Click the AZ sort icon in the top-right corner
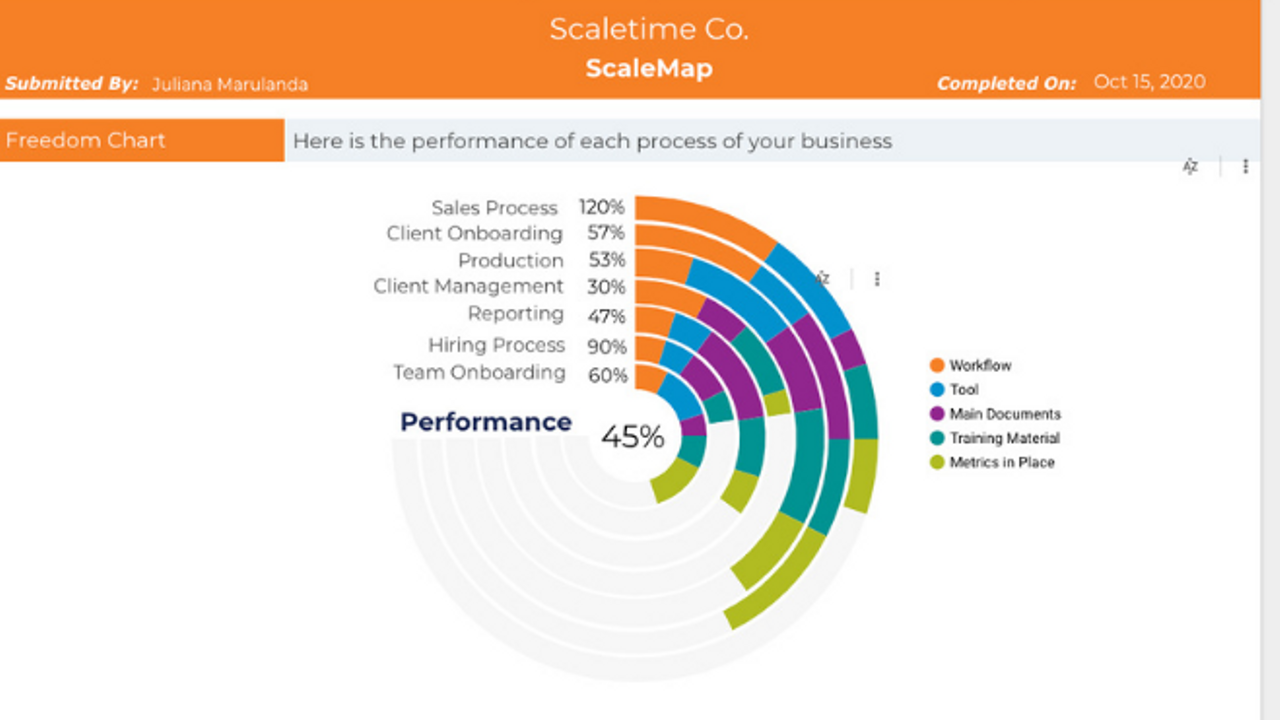This screenshot has height=720, width=1280. pos(1190,167)
